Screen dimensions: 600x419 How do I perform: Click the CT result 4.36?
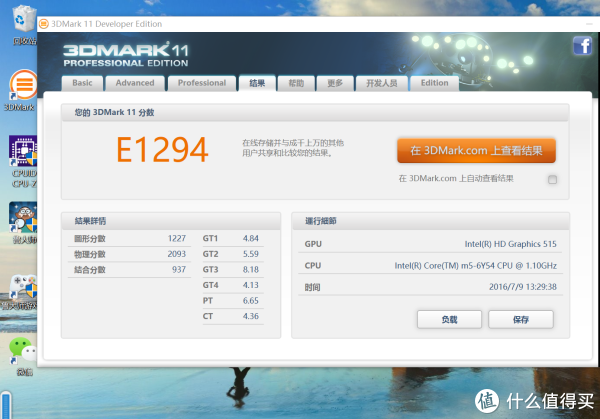click(x=251, y=316)
